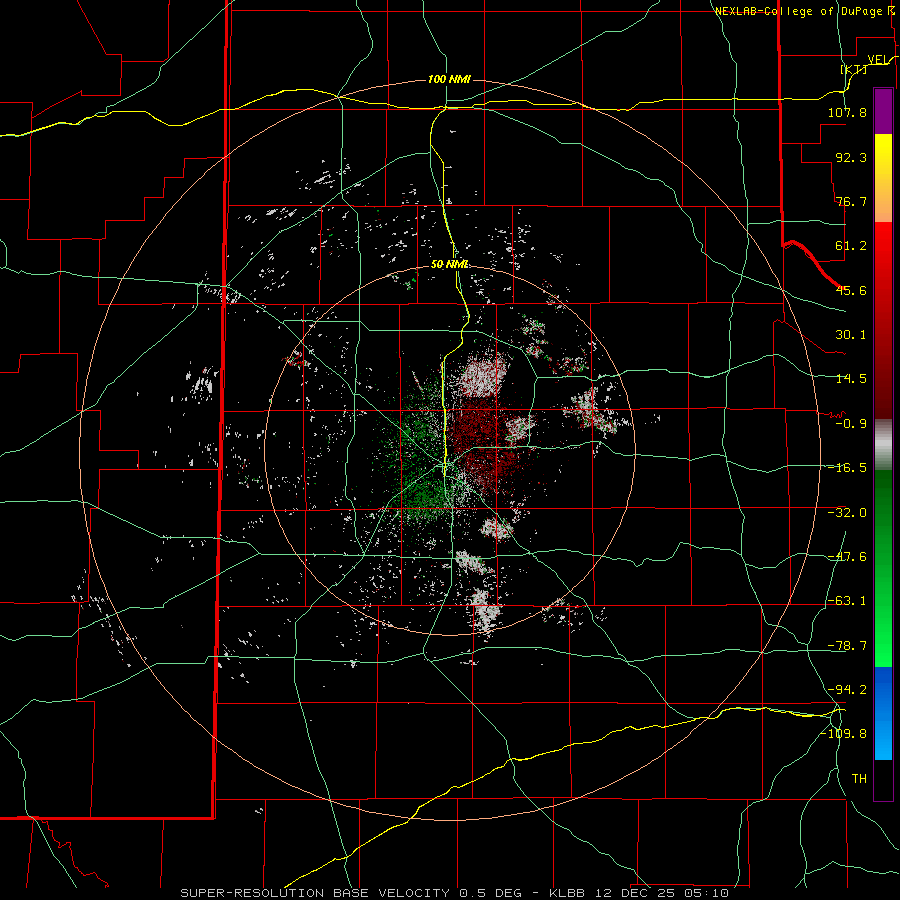Click the -78.7 velocity scale value

click(x=847, y=646)
